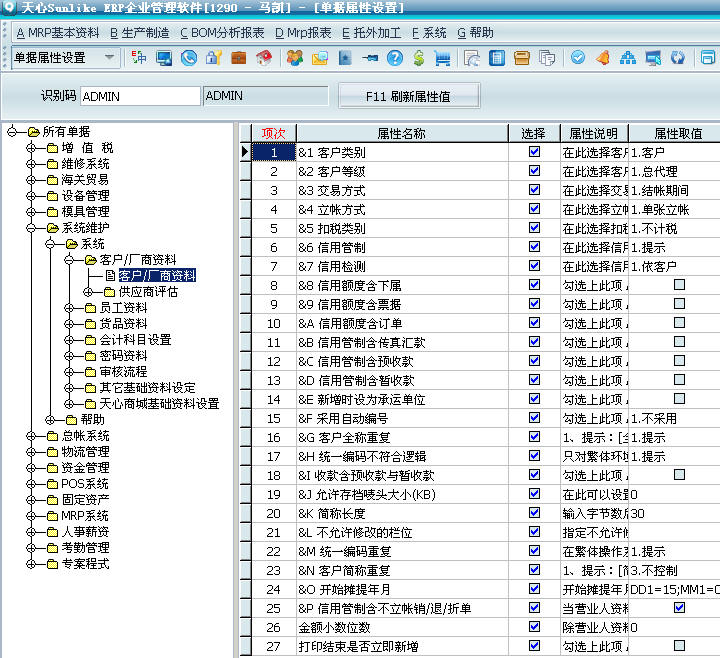The image size is (720, 658).
Task: Click the stacked copy documents icon
Action: (x=546, y=58)
